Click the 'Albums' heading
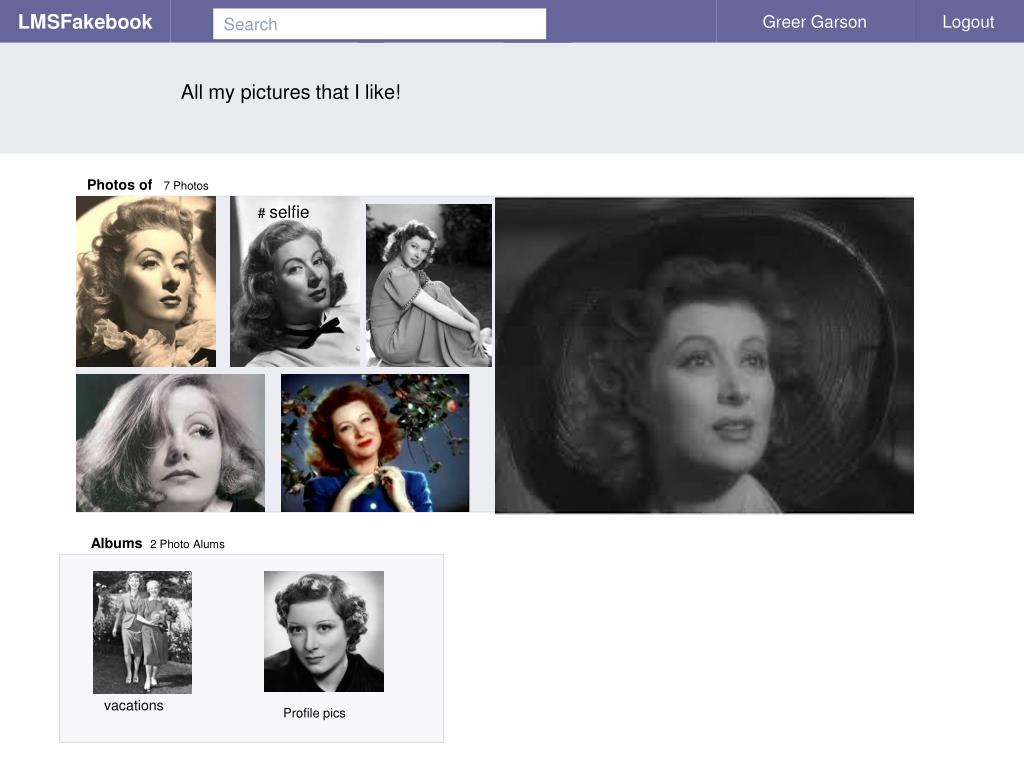 116,543
